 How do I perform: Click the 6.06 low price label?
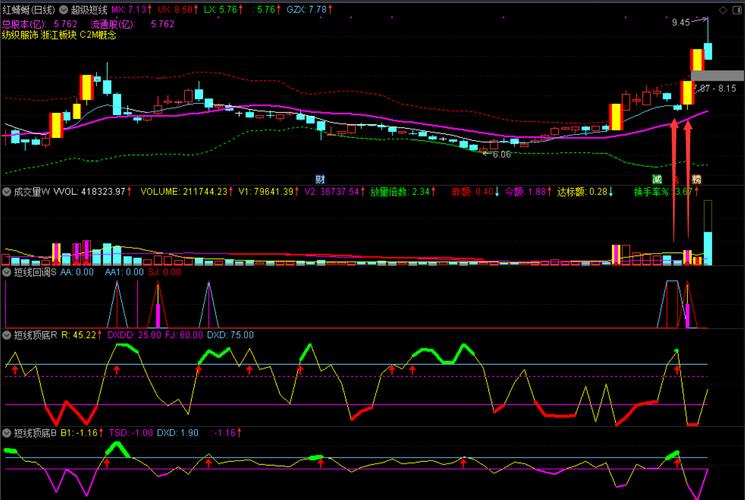(x=500, y=154)
